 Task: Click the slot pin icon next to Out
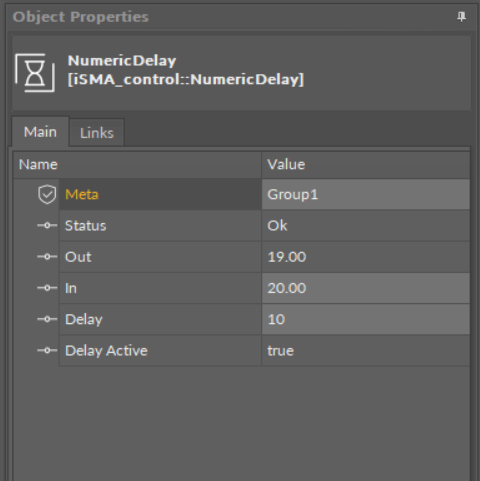click(47, 257)
